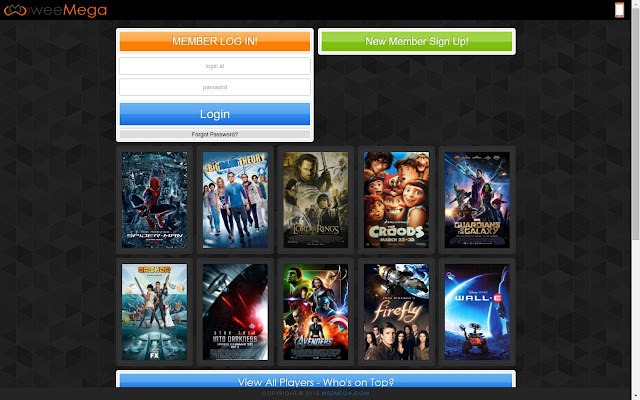Click the blue Login button
640x400 pixels.
[215, 114]
